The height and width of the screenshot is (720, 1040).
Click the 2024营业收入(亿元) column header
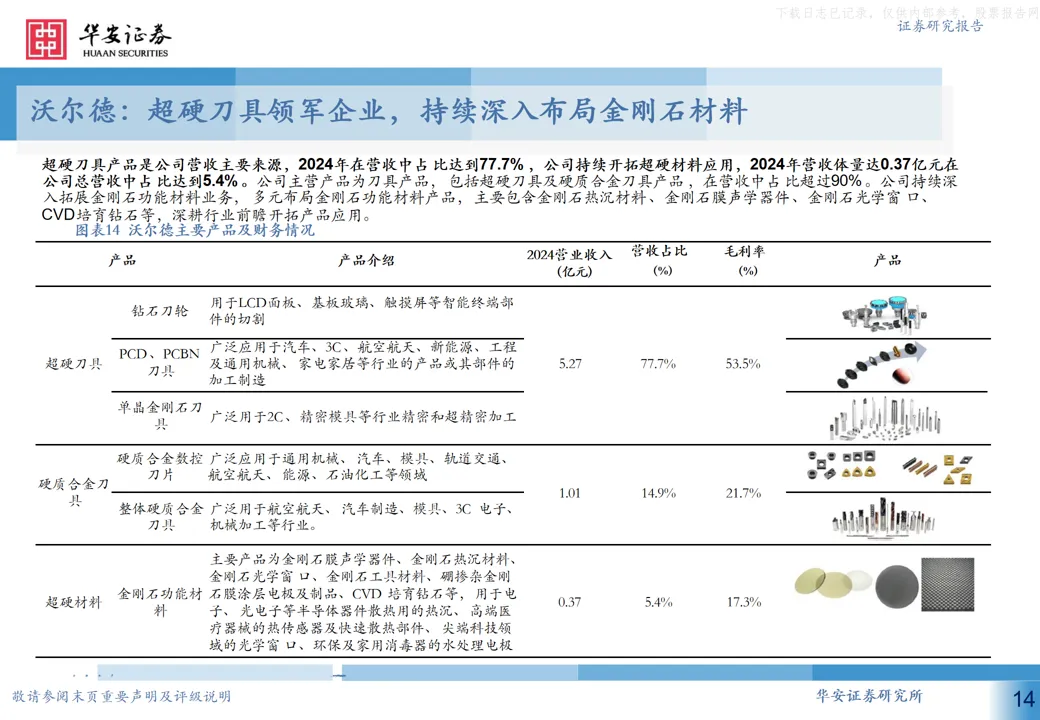[569, 263]
